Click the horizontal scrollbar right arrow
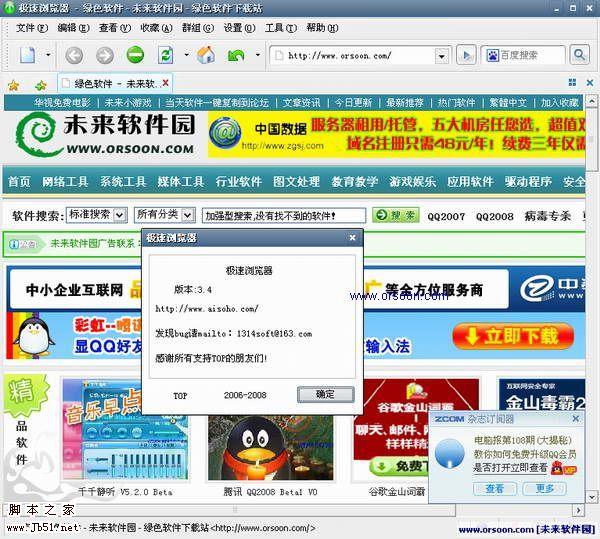 (579, 510)
